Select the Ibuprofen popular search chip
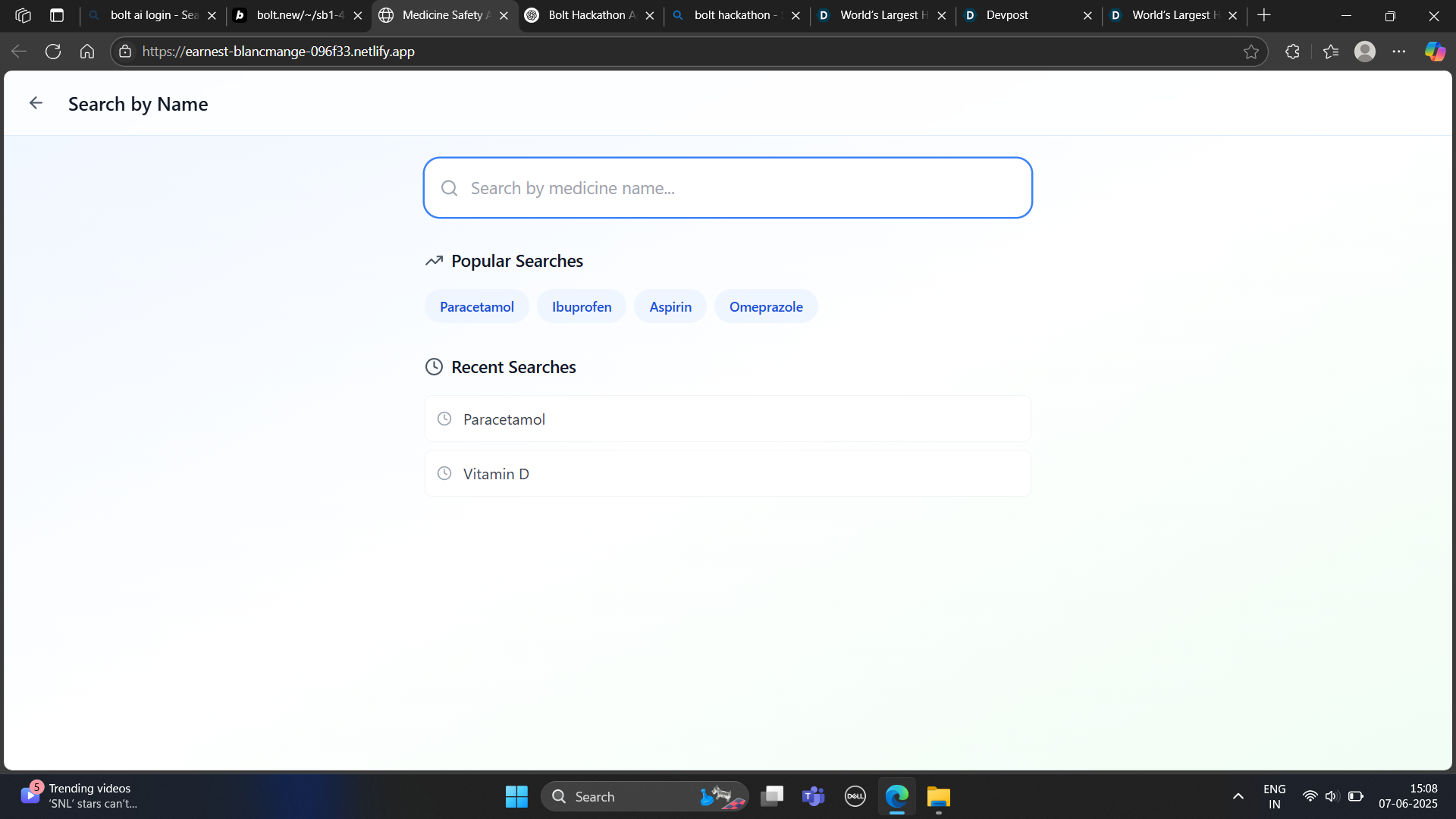The width and height of the screenshot is (1456, 819). pyautogui.click(x=581, y=306)
